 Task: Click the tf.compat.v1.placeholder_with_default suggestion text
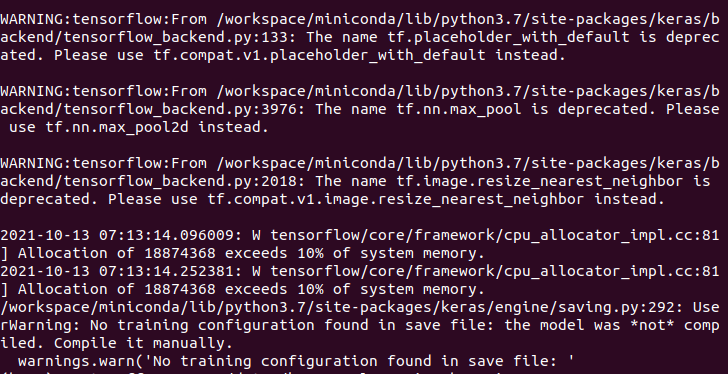pyautogui.click(x=320, y=56)
